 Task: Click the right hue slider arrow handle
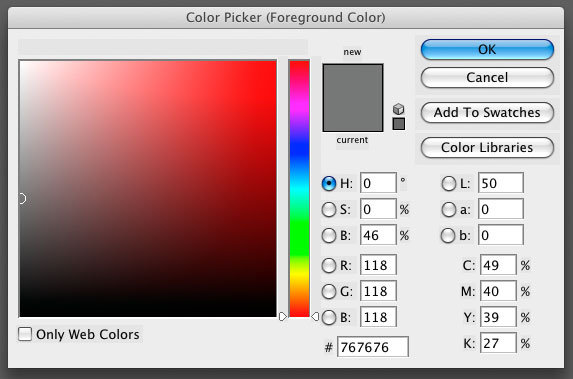tap(315, 317)
